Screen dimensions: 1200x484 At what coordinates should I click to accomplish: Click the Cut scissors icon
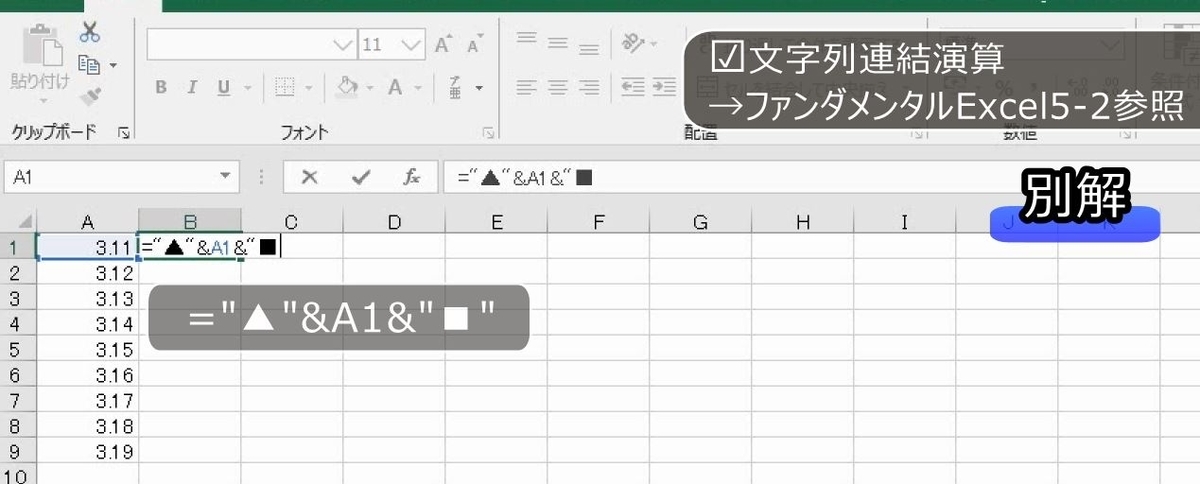[x=90, y=33]
